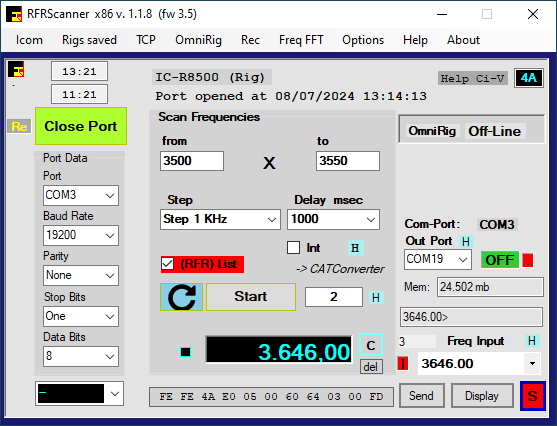Viewport: 557px width, 426px height.
Task: Open the Port COM3 dropdown
Action: (x=110, y=195)
